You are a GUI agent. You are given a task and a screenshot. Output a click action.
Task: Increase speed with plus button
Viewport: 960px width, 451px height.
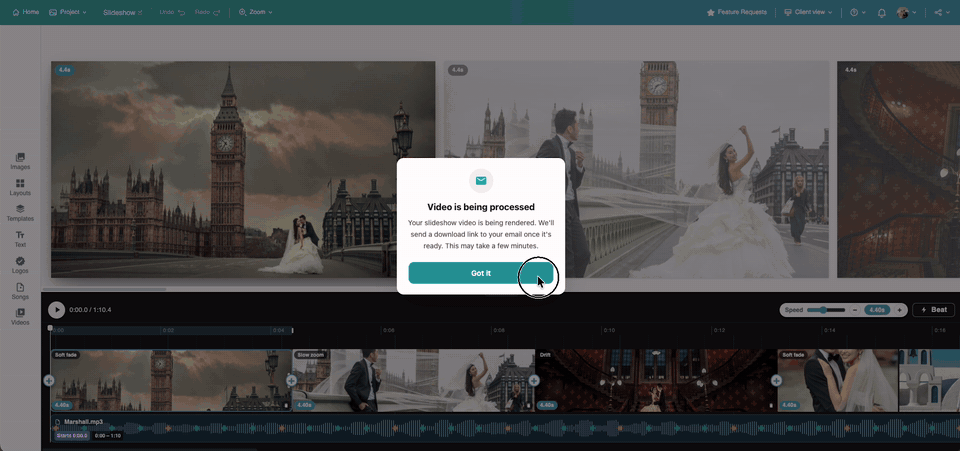(x=899, y=310)
